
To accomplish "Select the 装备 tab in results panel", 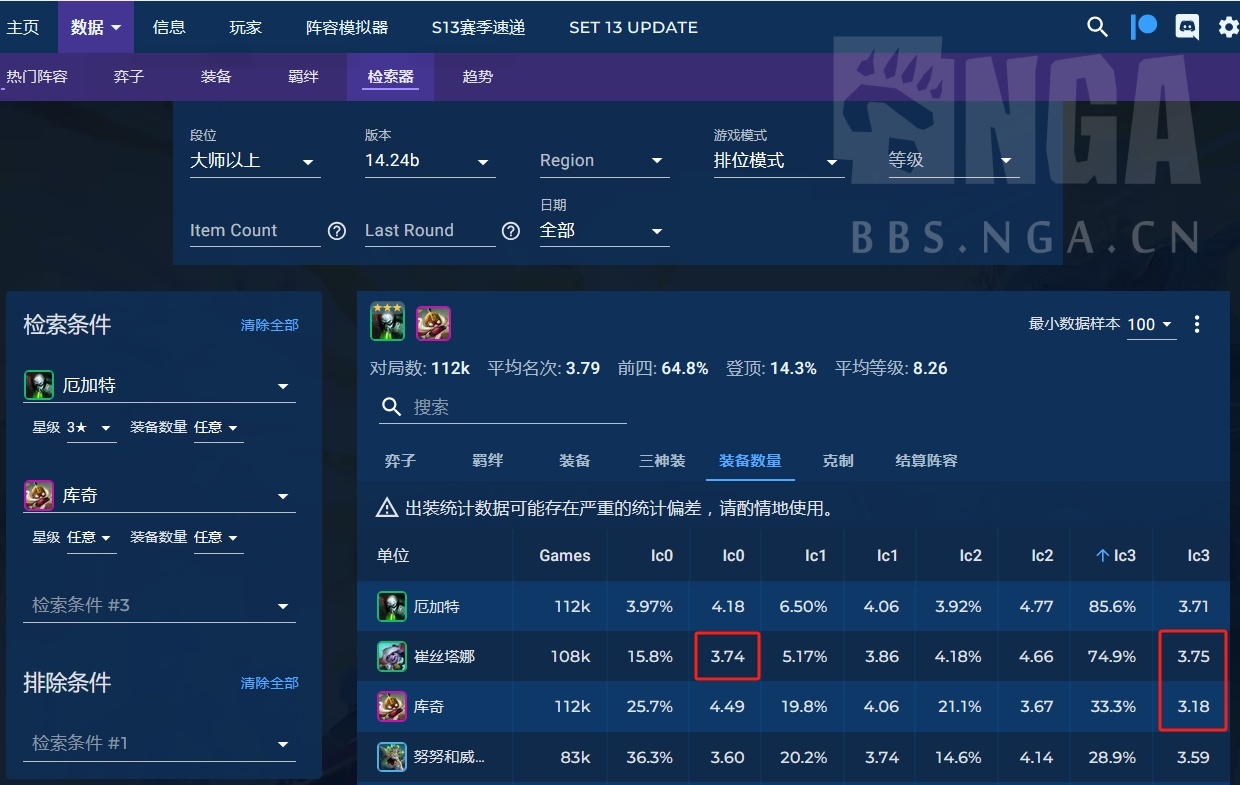I will 575,461.
